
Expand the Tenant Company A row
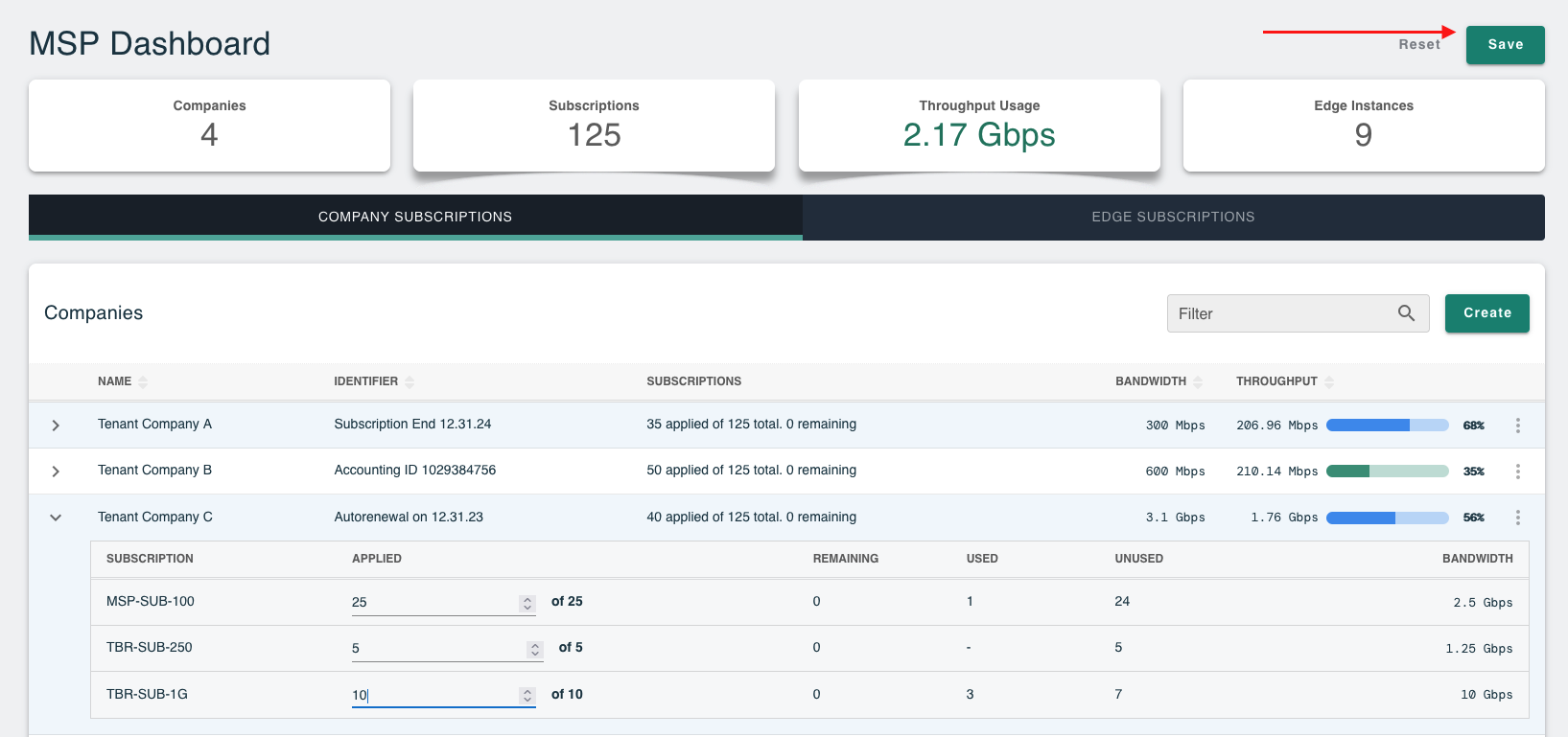56,426
